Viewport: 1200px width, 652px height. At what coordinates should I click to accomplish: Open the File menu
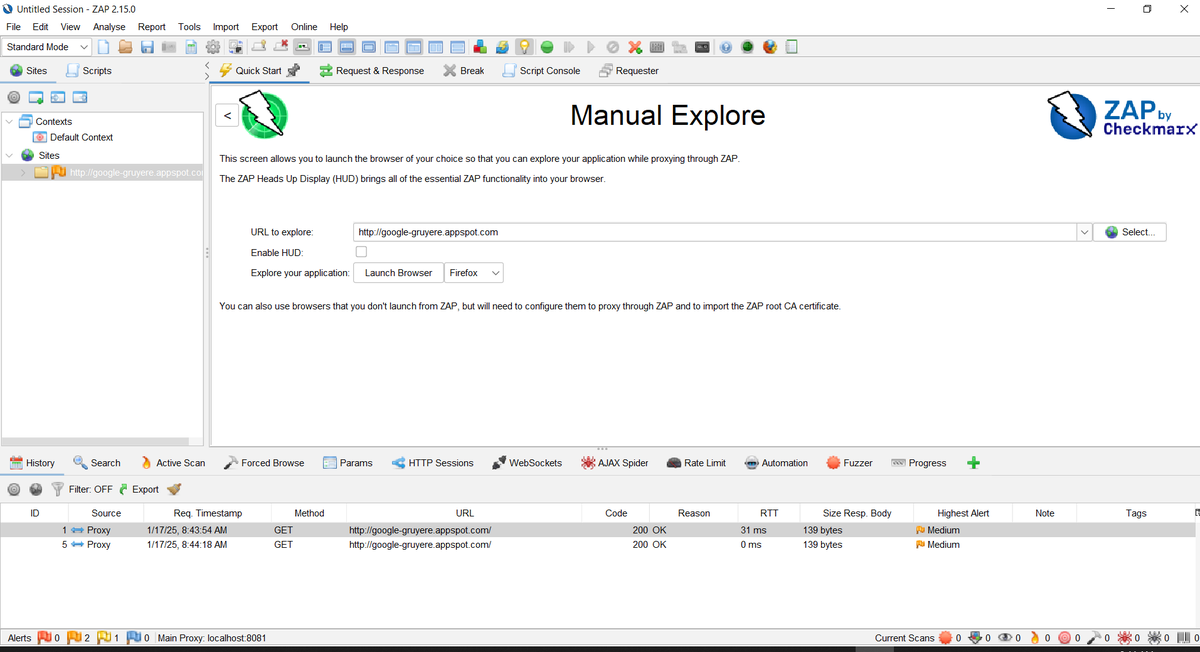coord(14,27)
